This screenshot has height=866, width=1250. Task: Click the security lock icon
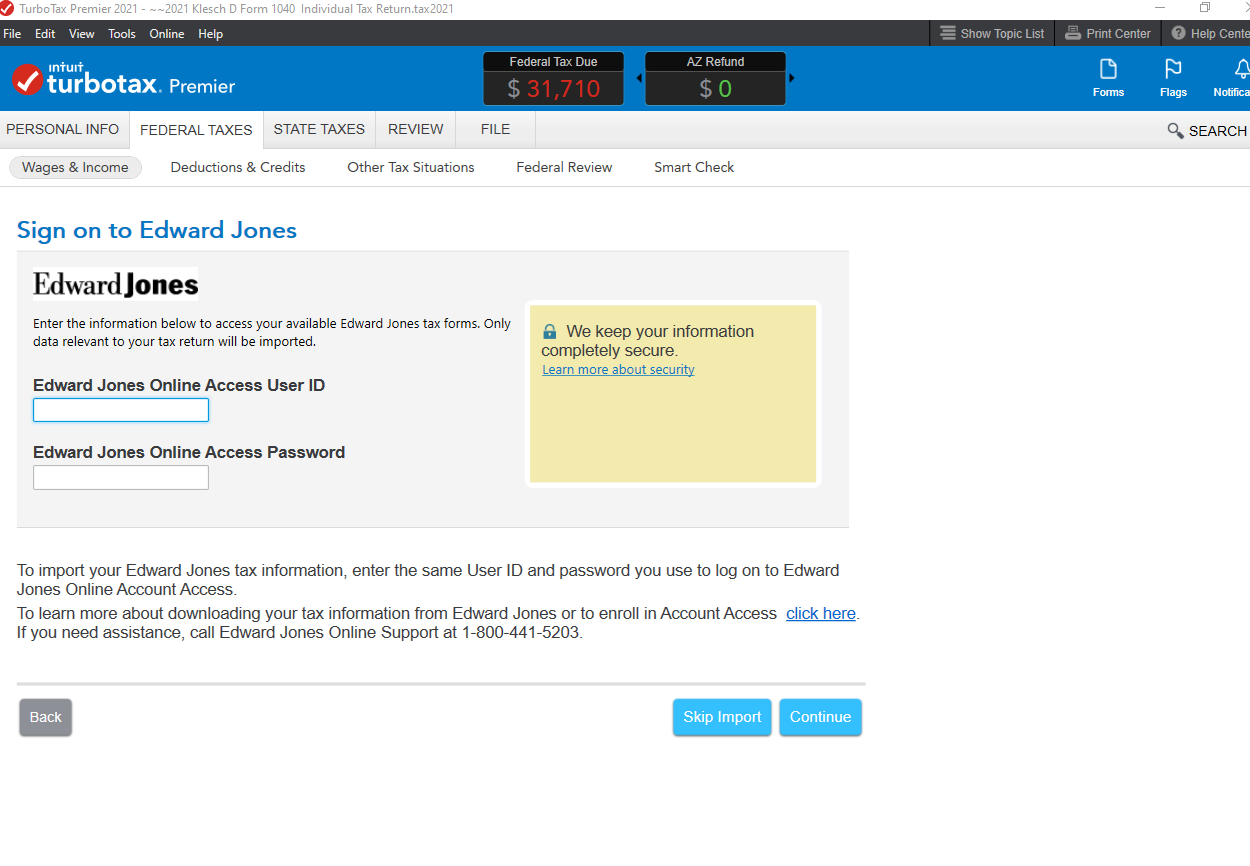tap(549, 331)
